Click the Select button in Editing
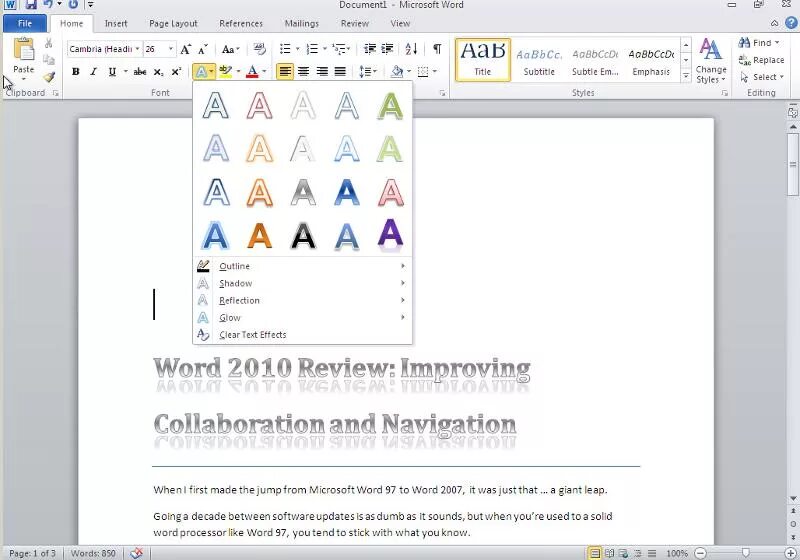The image size is (800, 560). point(761,77)
